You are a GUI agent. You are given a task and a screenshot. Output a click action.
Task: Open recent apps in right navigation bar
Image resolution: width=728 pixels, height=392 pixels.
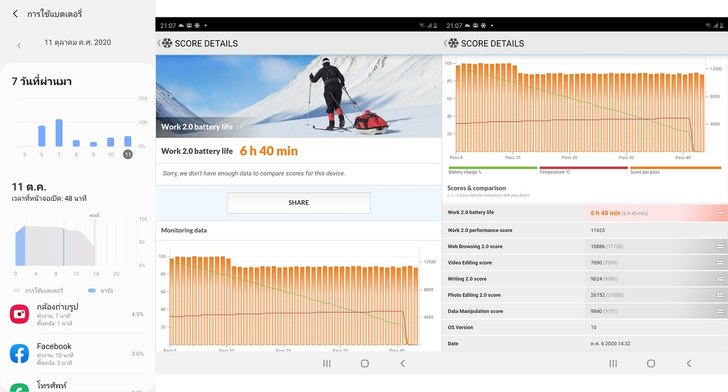(613, 363)
